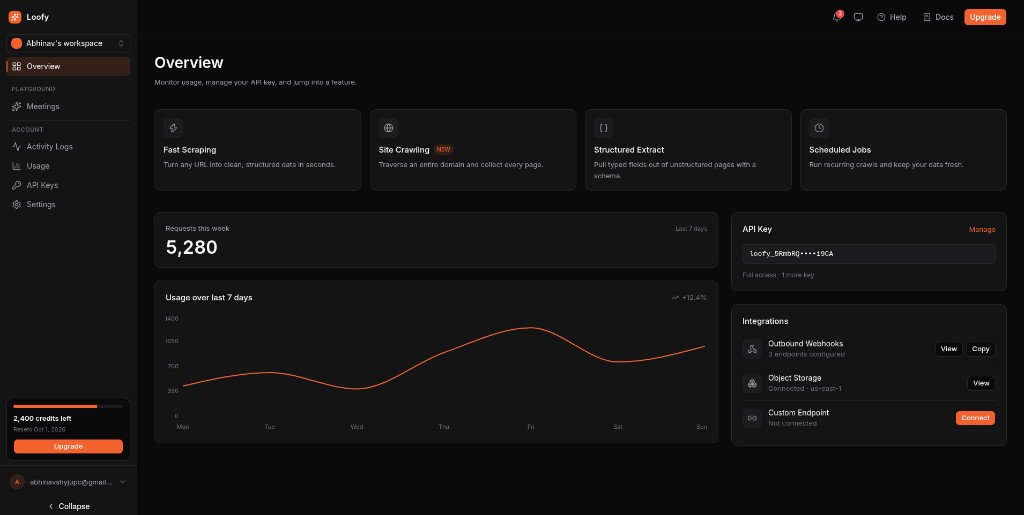Screen dimensions: 1024x515
Task: Select Overview in the sidebar
Action: [68, 66]
